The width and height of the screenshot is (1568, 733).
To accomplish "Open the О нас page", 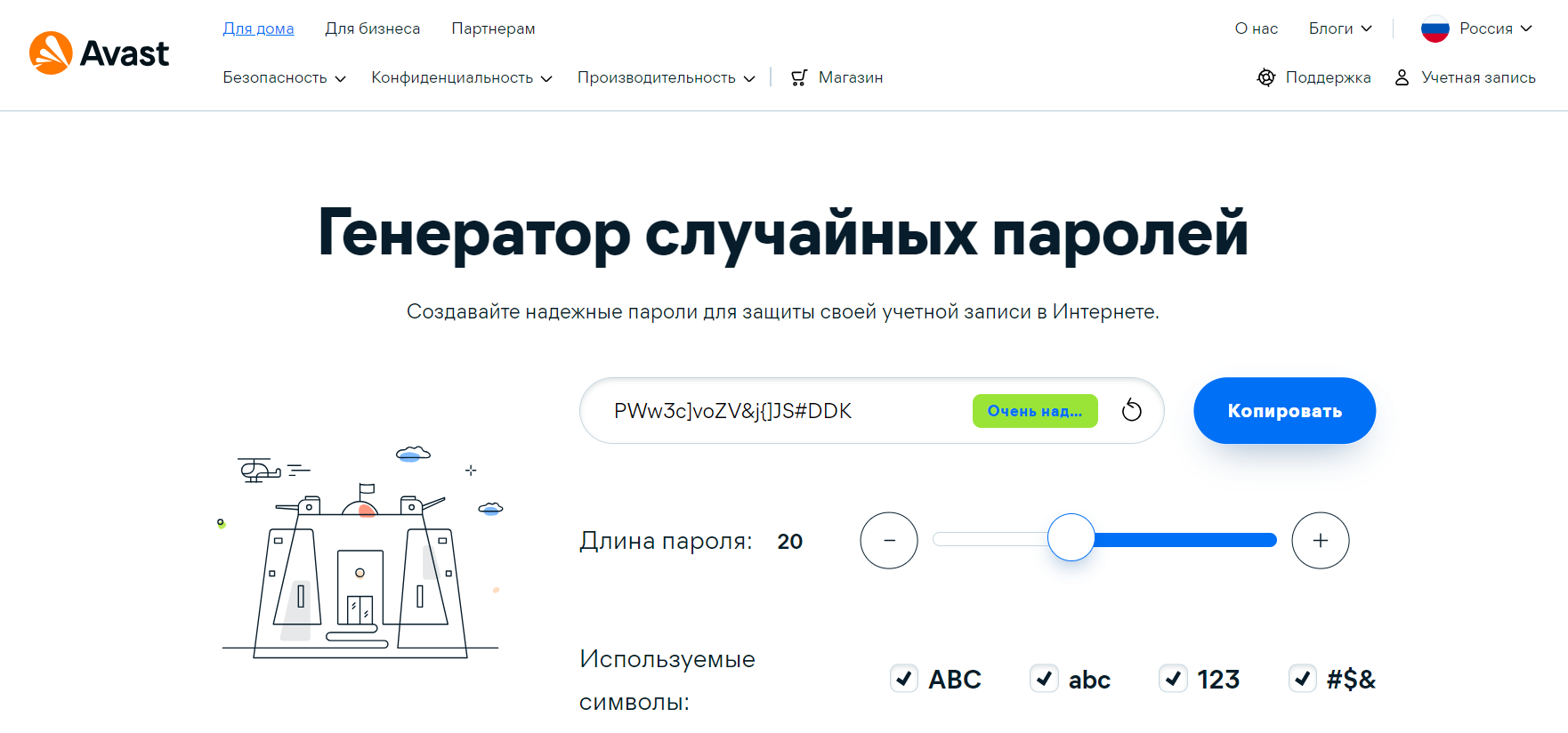I will (x=1256, y=28).
